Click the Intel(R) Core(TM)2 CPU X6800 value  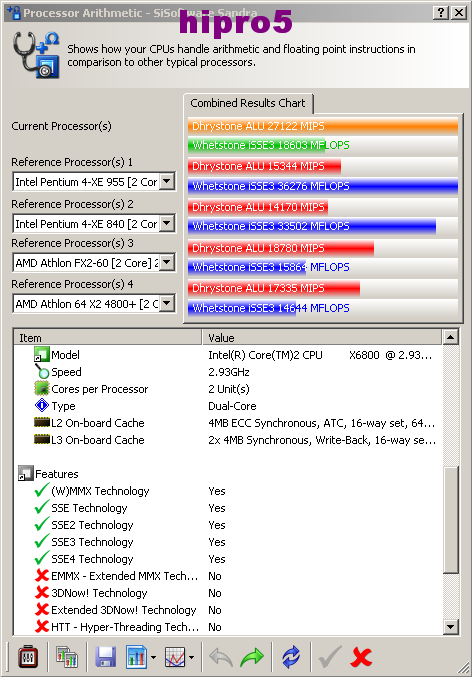click(x=320, y=355)
